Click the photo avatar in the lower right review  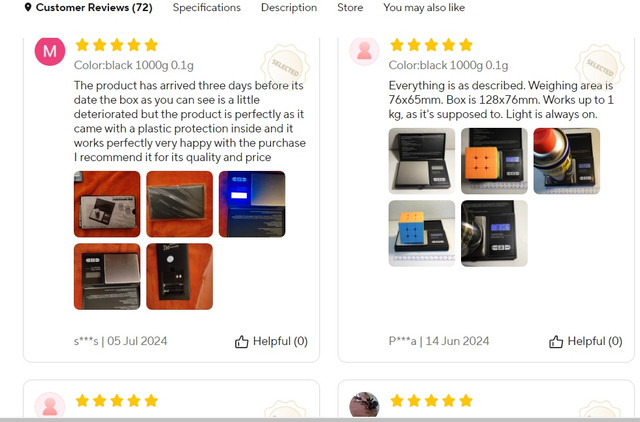click(x=364, y=405)
